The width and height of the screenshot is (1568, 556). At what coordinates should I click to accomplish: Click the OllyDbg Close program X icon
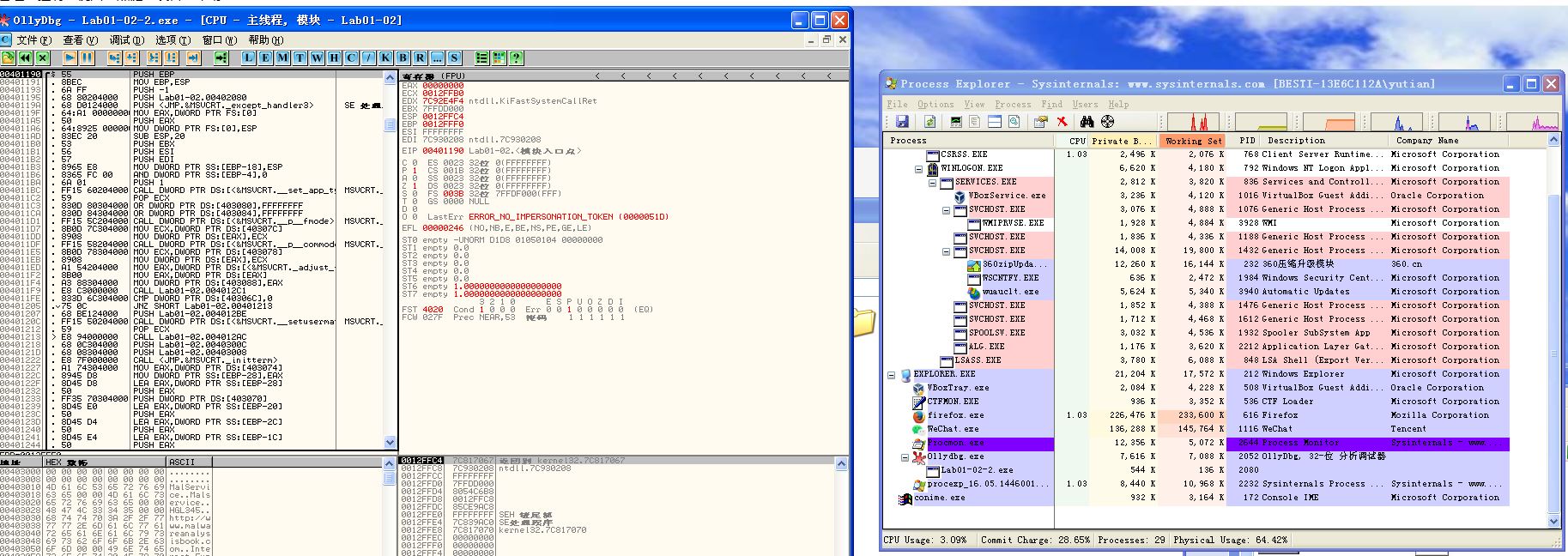point(42,57)
